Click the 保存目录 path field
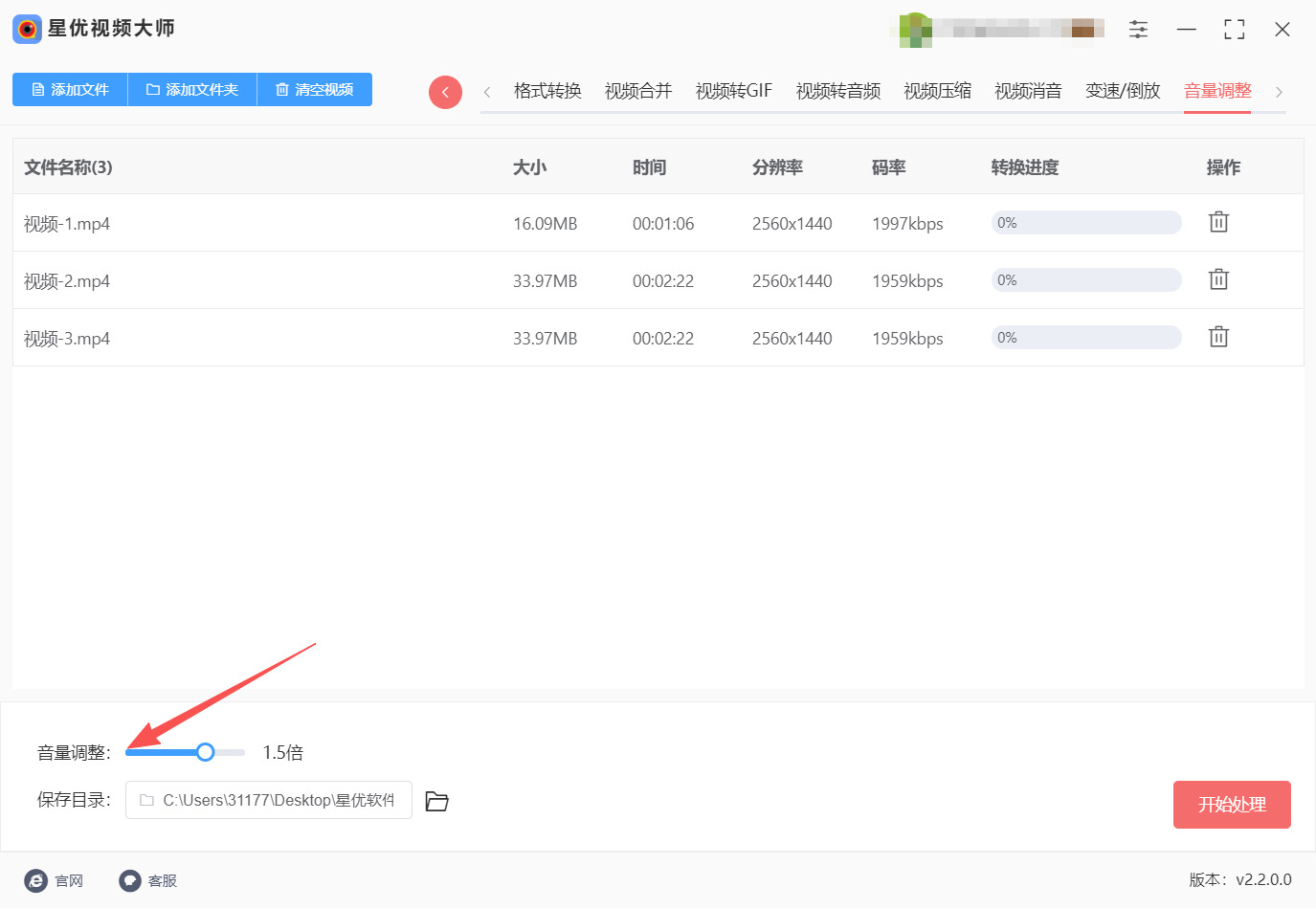Image resolution: width=1316 pixels, height=909 pixels. click(269, 800)
